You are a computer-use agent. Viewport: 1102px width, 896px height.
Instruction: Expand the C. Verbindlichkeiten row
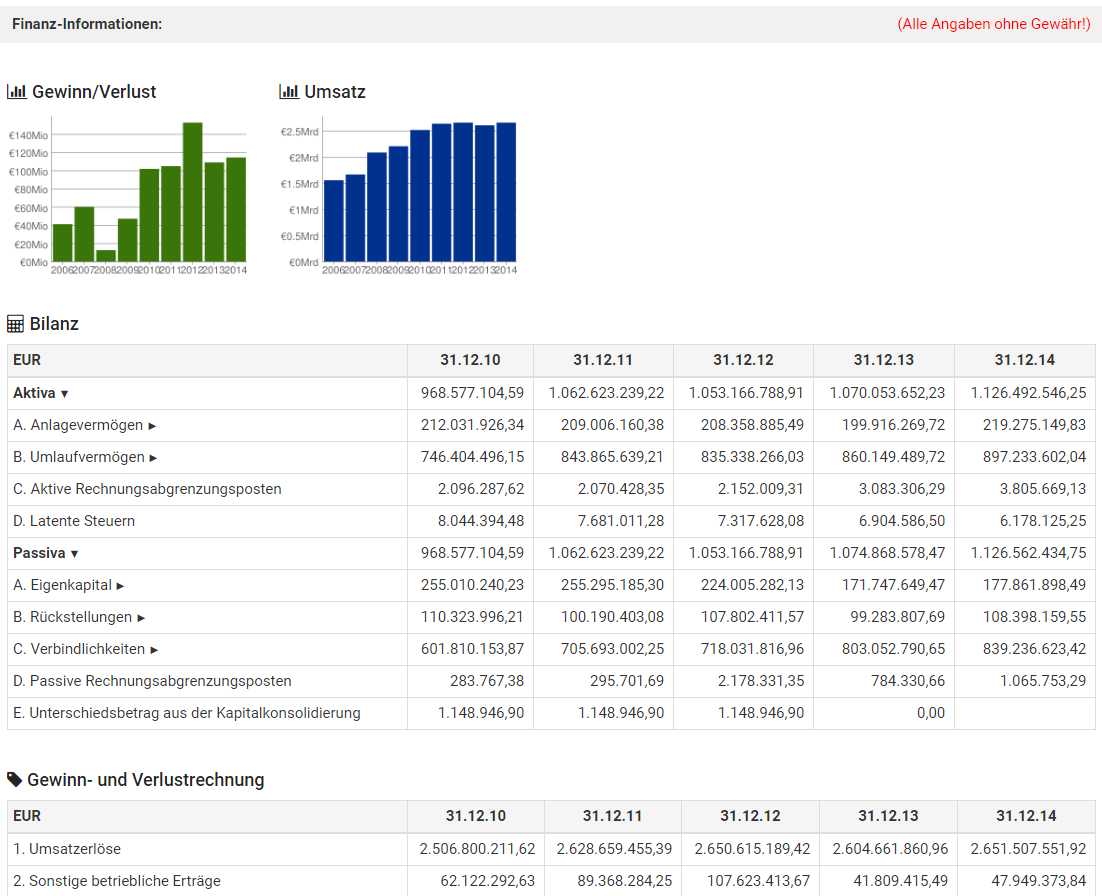click(154, 650)
